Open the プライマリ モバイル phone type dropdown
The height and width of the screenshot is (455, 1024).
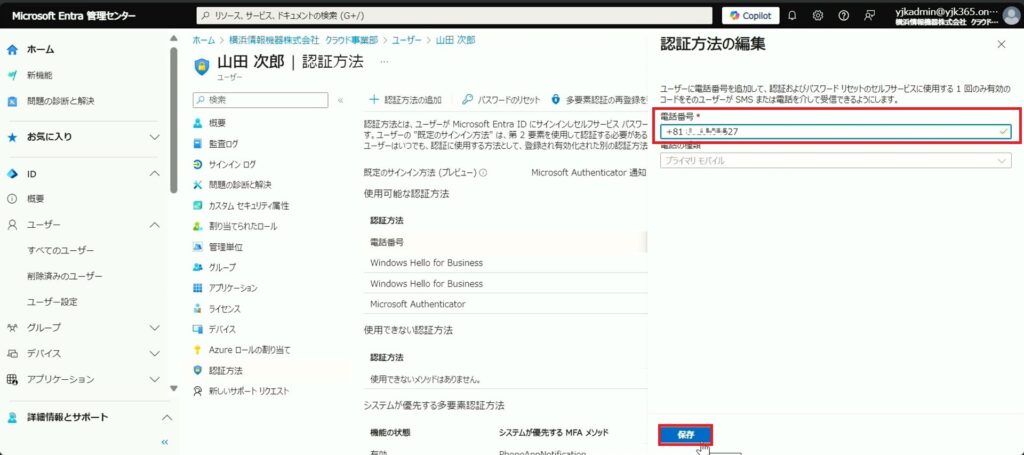click(x=835, y=161)
